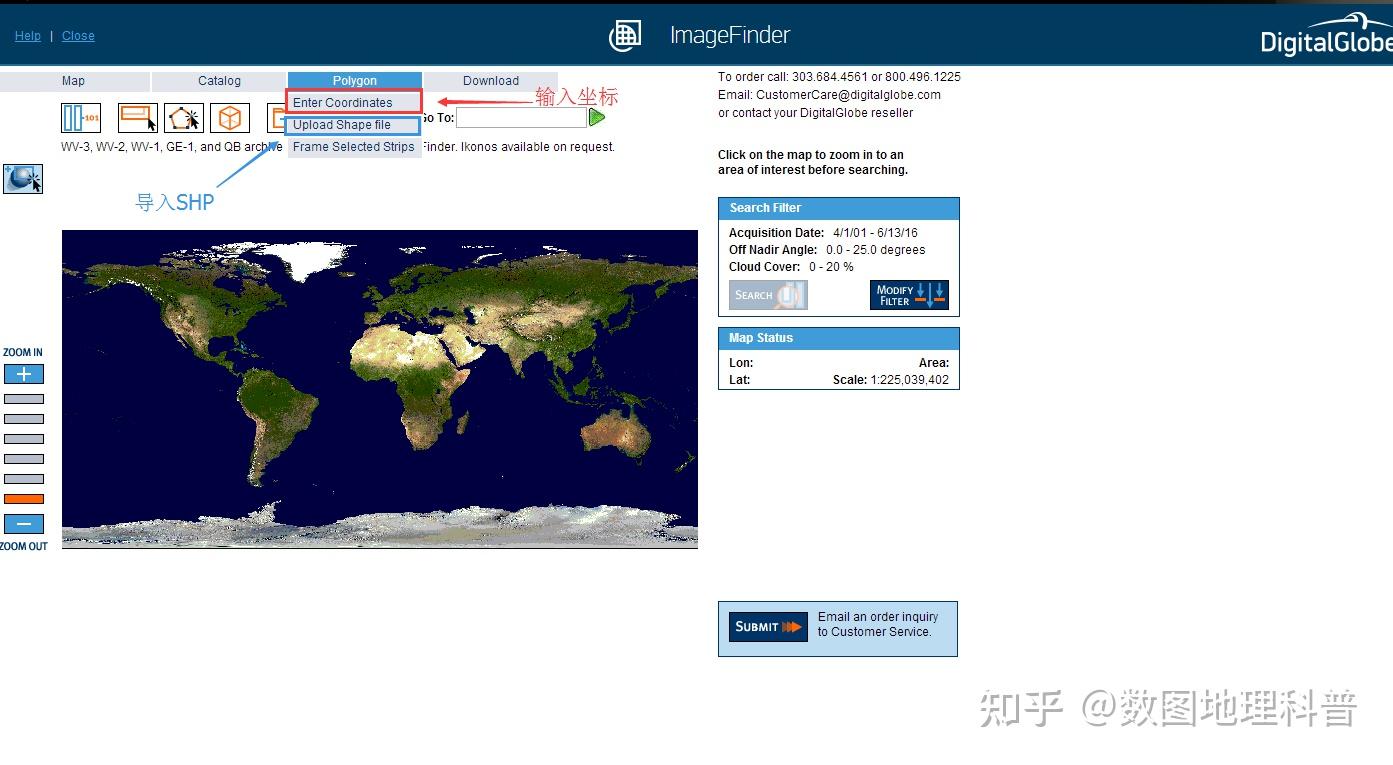Select the polygon drawing tool
Viewport: 1393px width, 765px height.
click(184, 117)
